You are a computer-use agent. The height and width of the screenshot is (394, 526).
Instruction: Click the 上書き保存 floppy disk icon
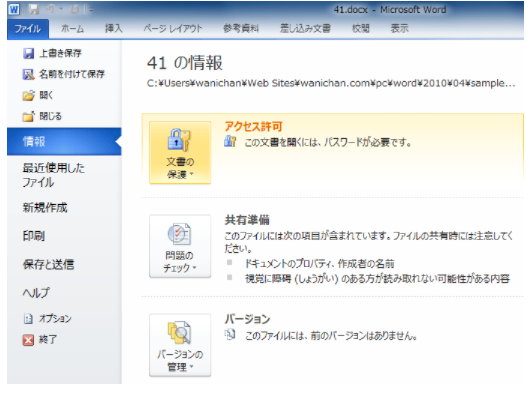(x=29, y=53)
